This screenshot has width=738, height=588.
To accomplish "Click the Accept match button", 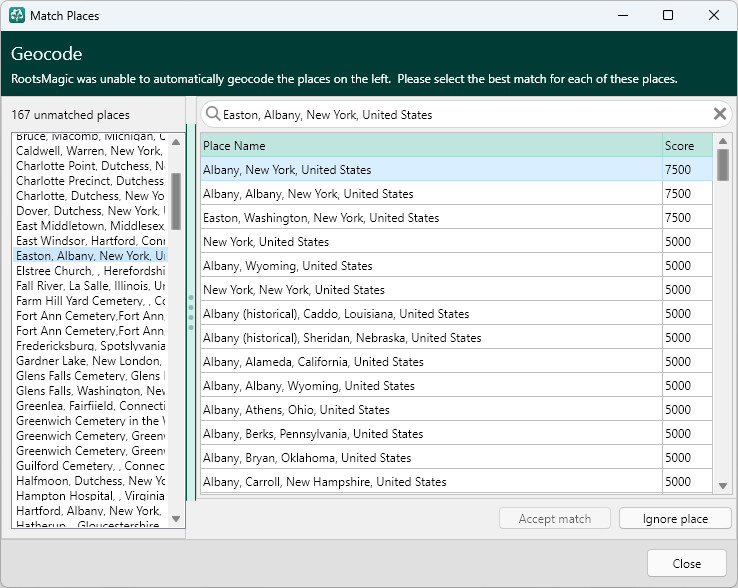I will coord(554,518).
